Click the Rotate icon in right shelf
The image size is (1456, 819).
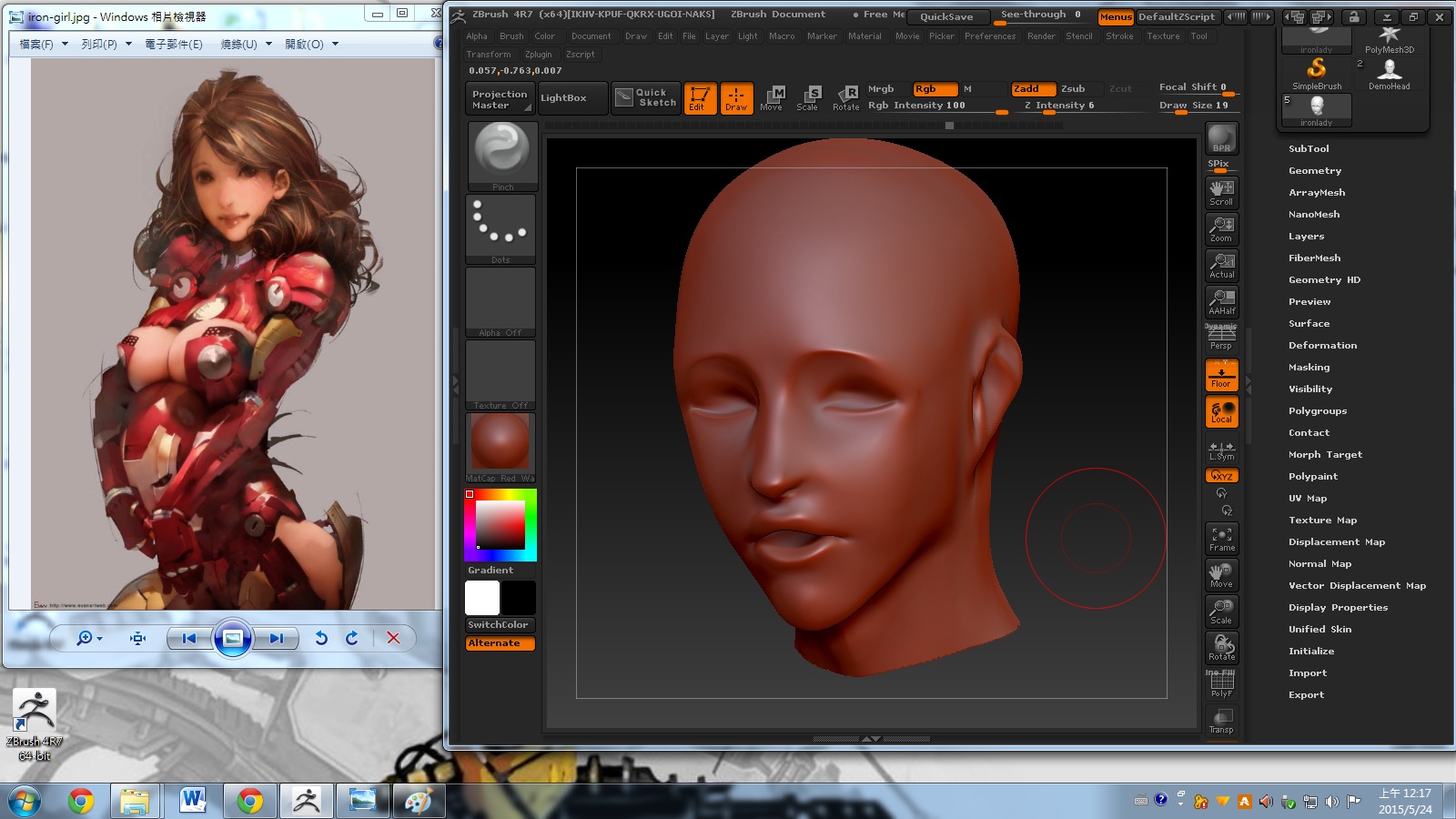[1221, 648]
